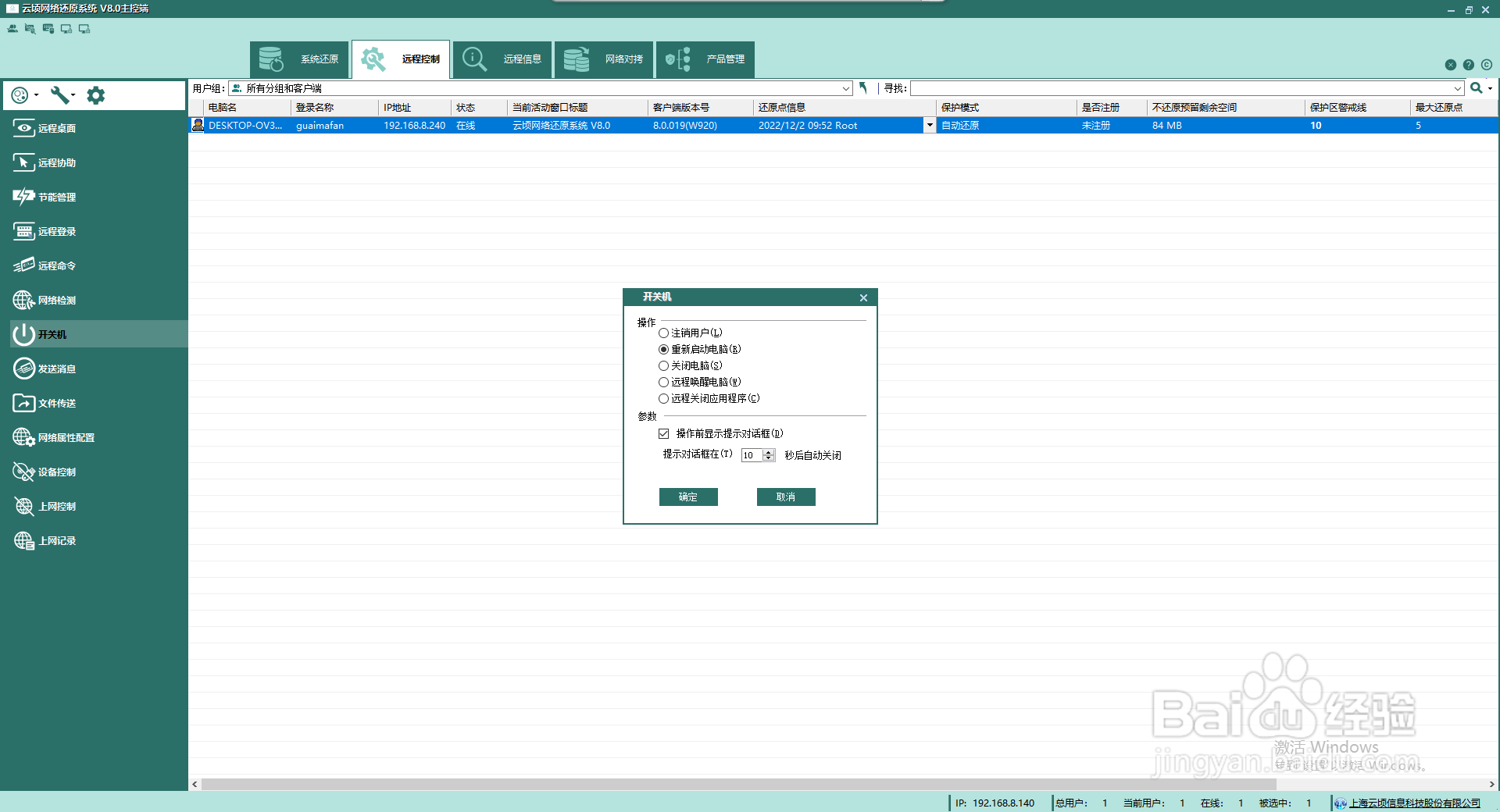The width and height of the screenshot is (1500, 812).
Task: Click the magnifier search icon
Action: coord(1476,88)
